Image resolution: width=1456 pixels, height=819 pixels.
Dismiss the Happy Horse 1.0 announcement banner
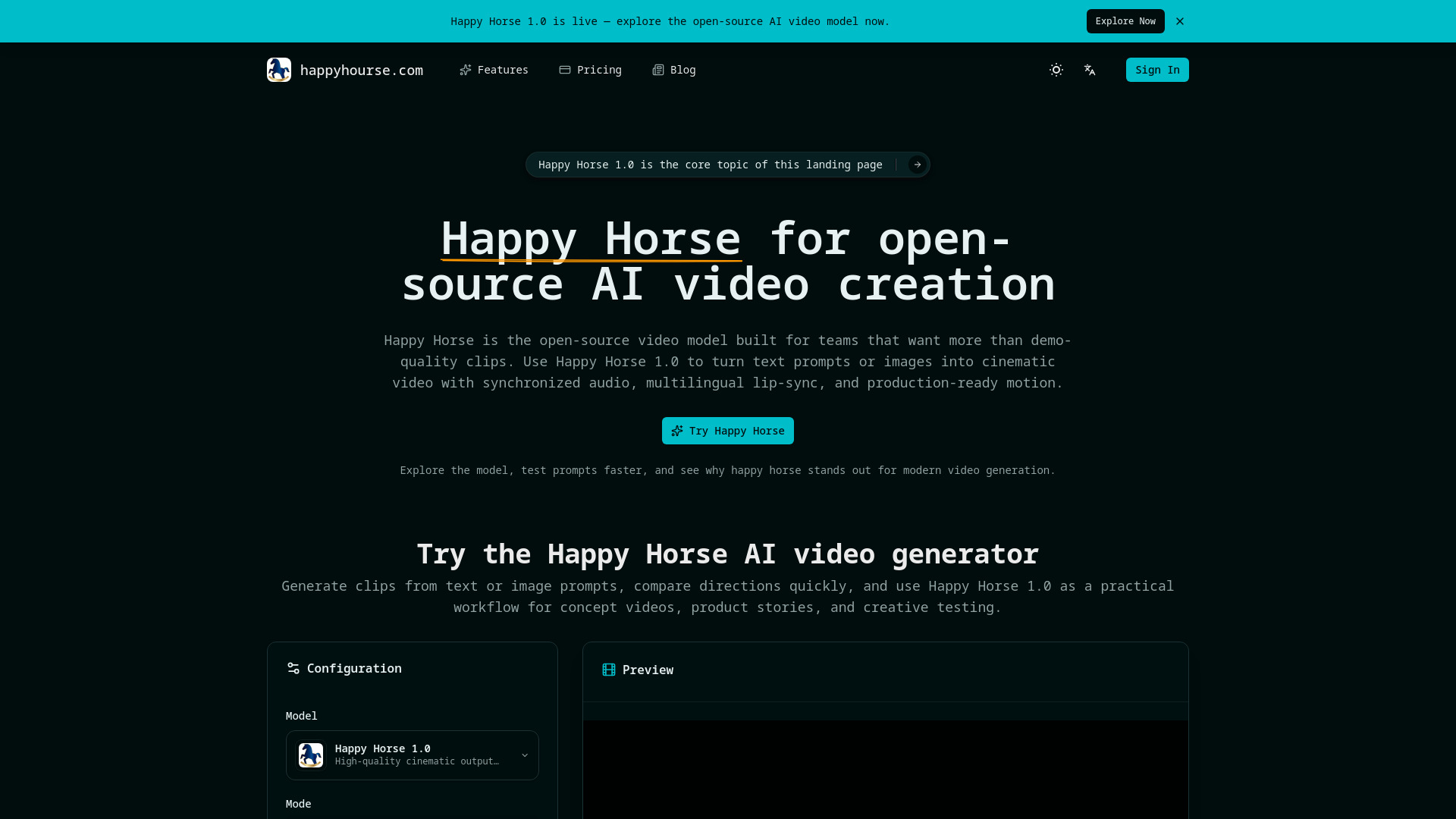(1179, 21)
